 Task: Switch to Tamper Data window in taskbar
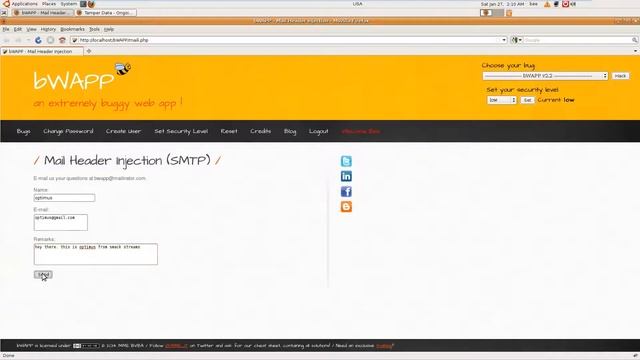pos(105,13)
